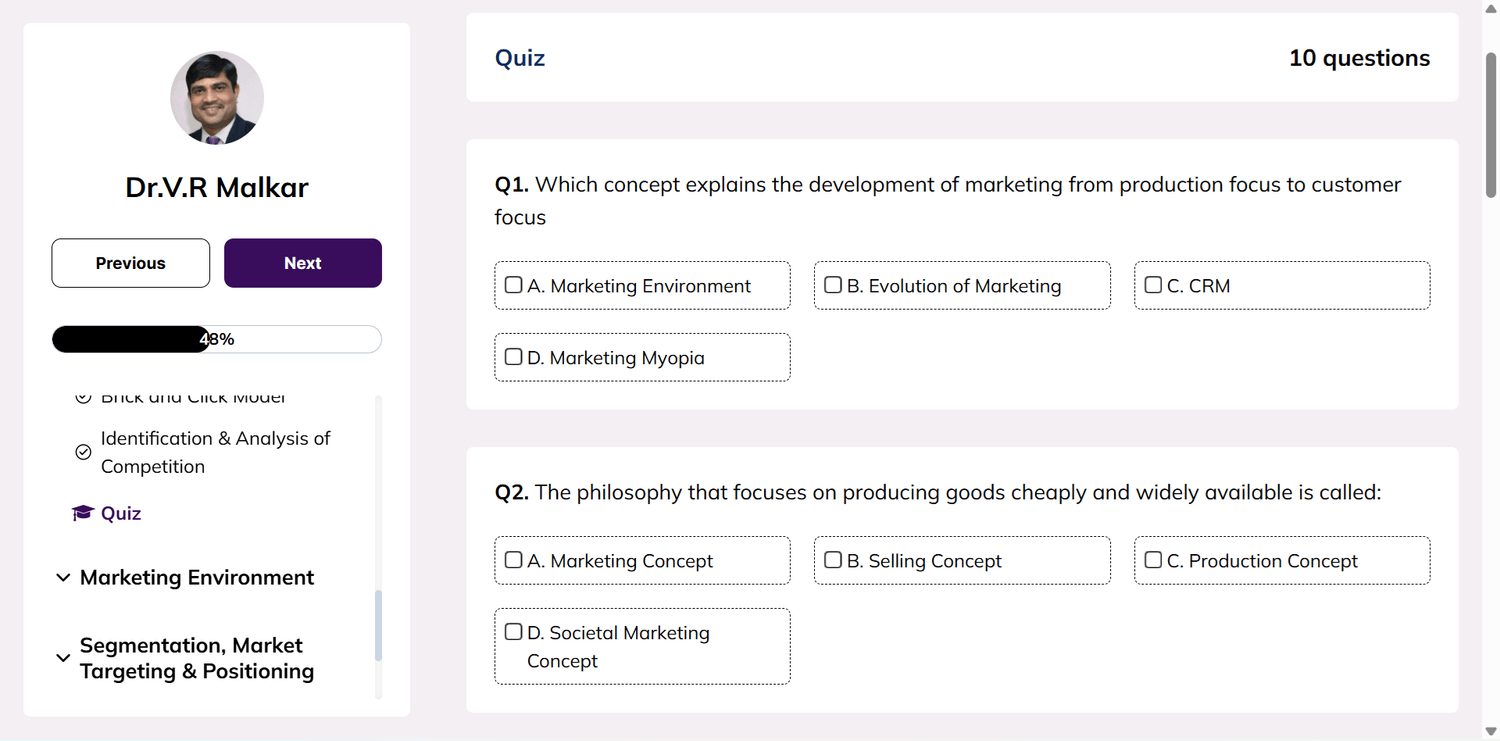
Task: Check C. Production Concept for Q2
Action: [1153, 560]
